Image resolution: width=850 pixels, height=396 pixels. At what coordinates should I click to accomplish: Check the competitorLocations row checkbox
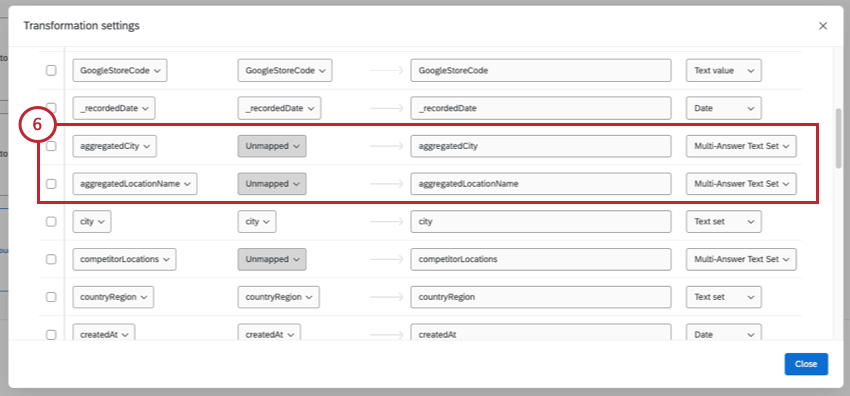pos(51,259)
